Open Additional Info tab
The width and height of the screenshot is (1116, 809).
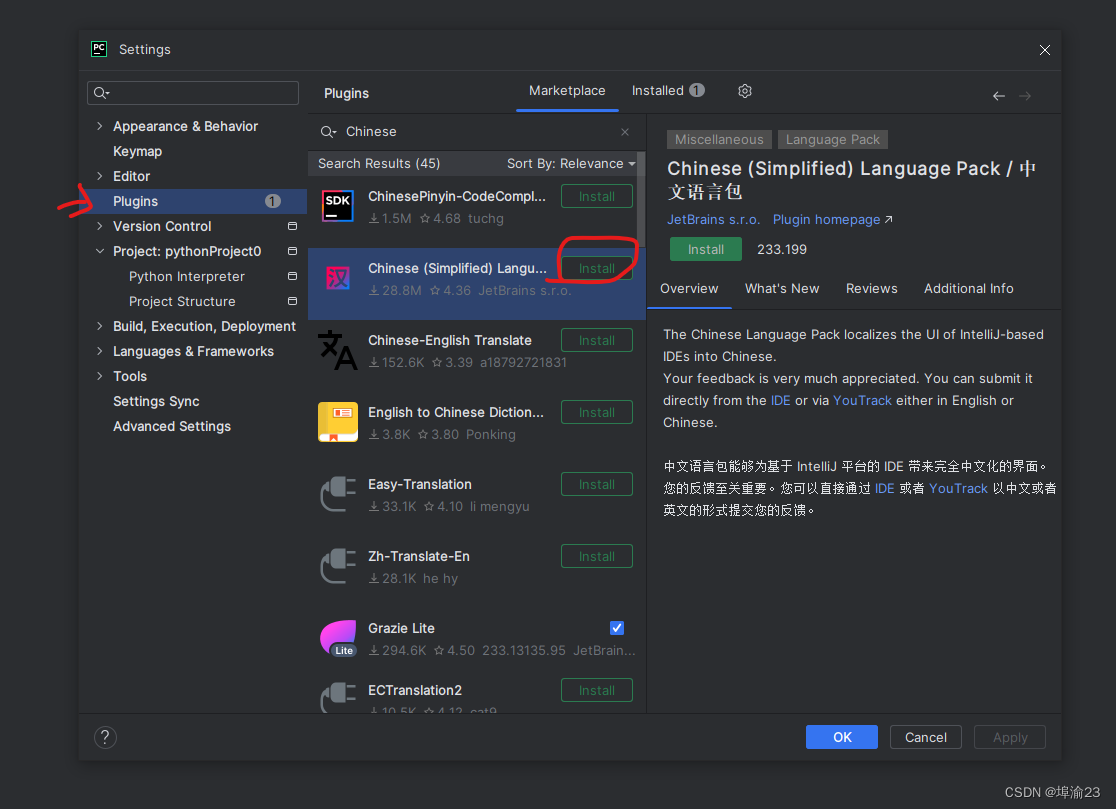(968, 288)
